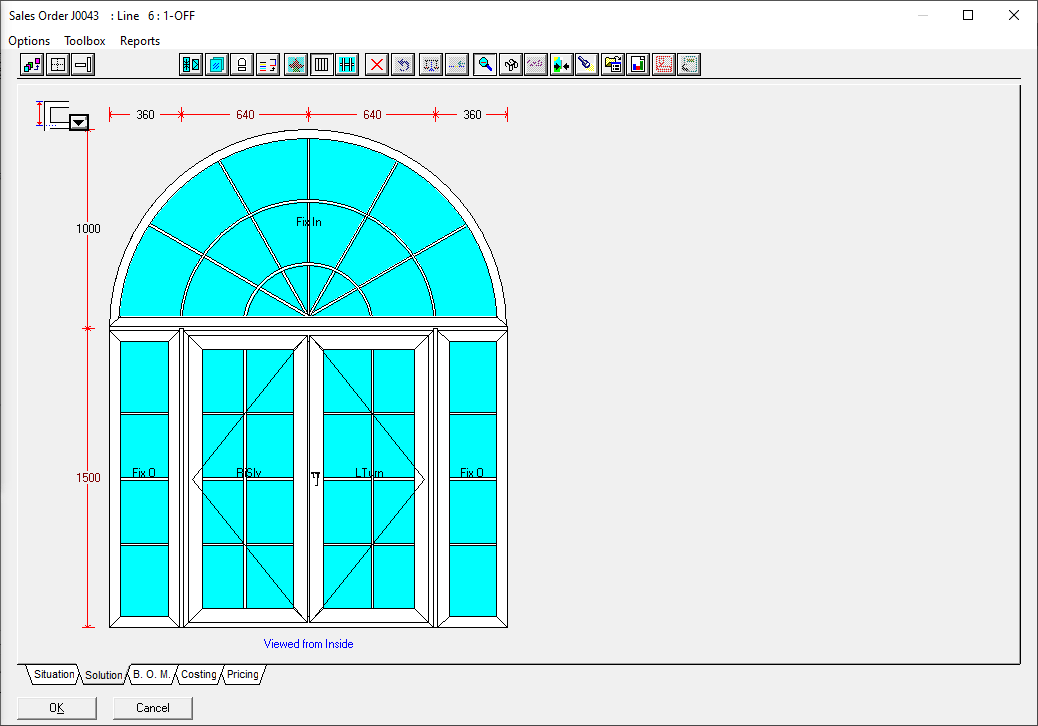Screen dimensions: 1038x726
Task: Click the folder with list icon
Action: coord(612,65)
